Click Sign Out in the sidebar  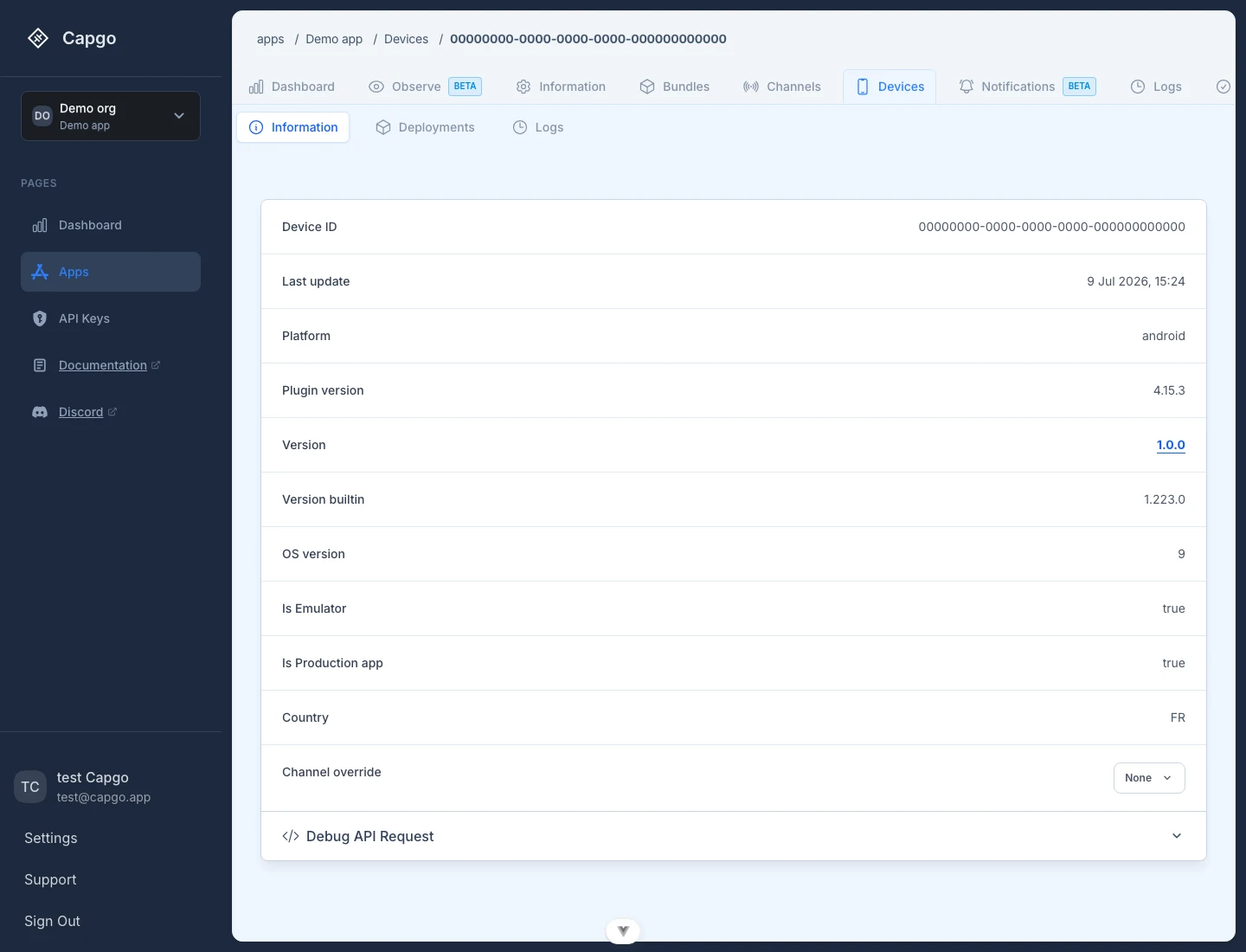[52, 921]
